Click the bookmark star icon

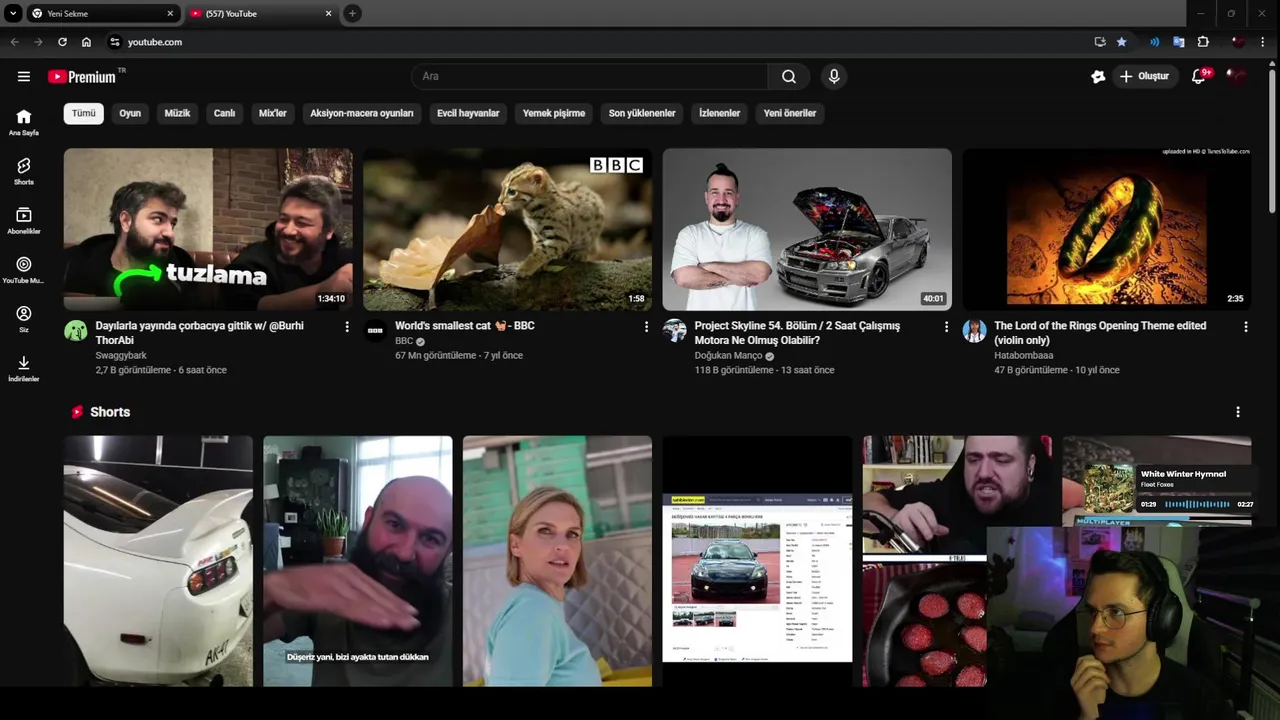pos(1122,42)
